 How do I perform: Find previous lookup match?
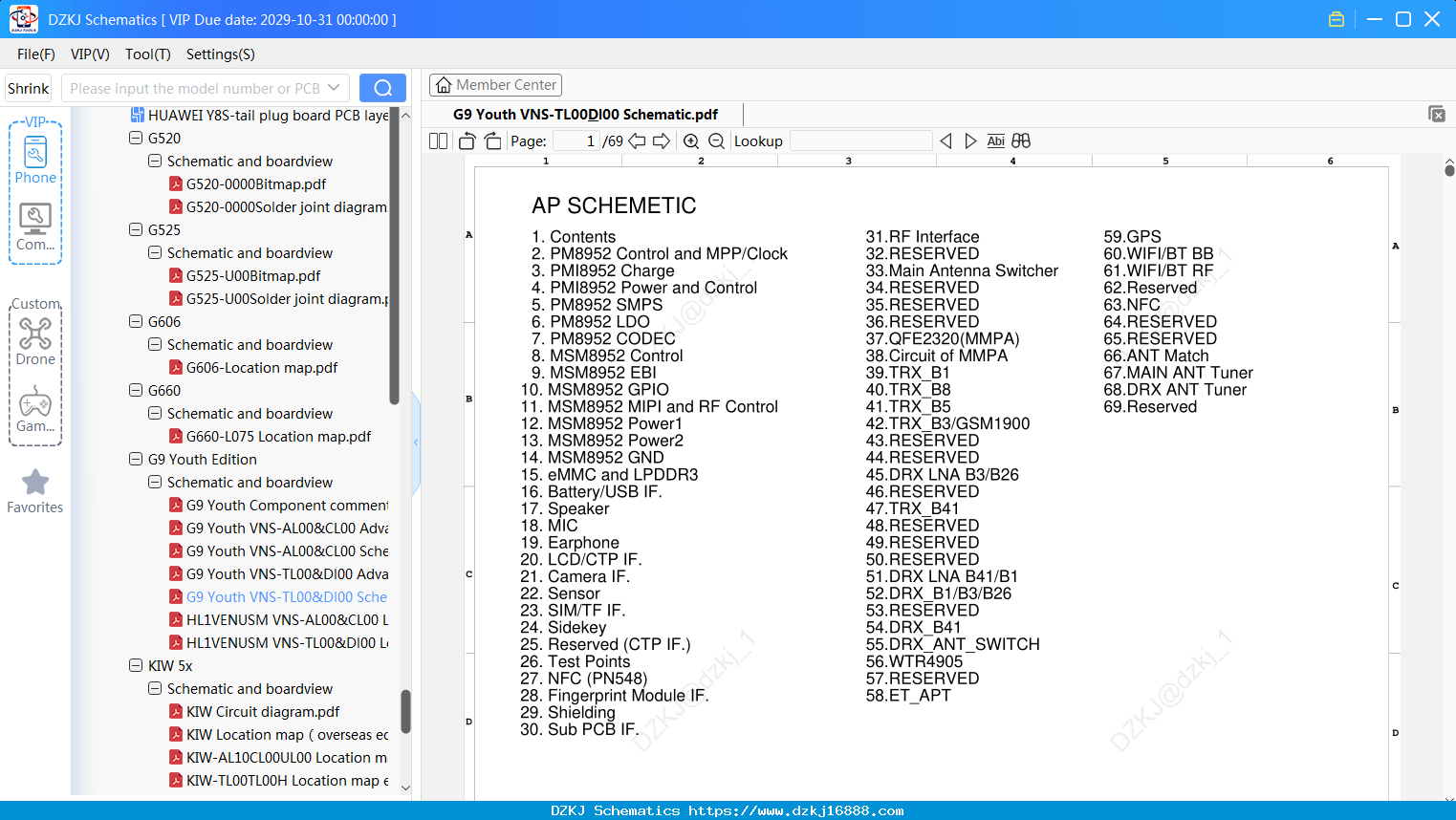coord(945,141)
